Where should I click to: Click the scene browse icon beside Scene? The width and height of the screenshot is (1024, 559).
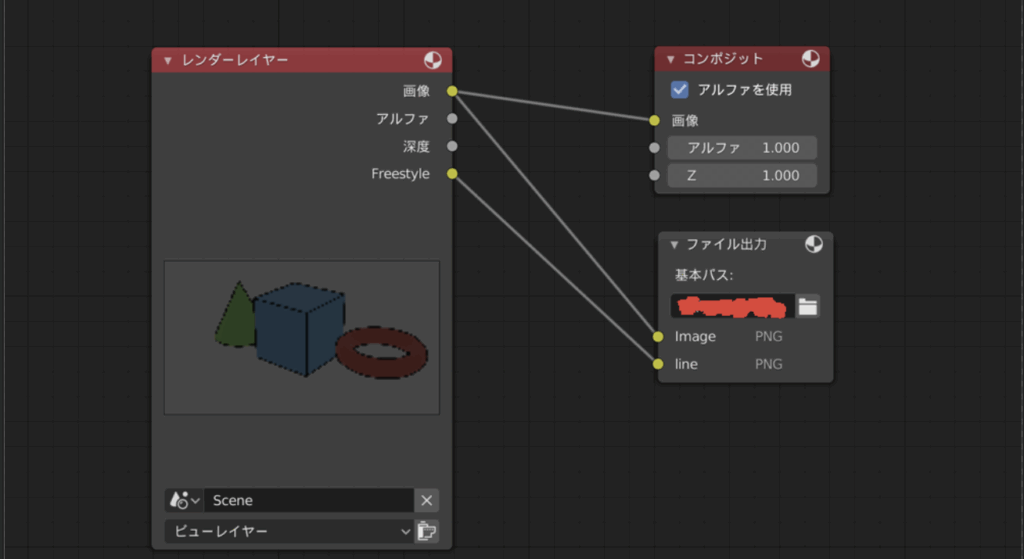coord(184,500)
